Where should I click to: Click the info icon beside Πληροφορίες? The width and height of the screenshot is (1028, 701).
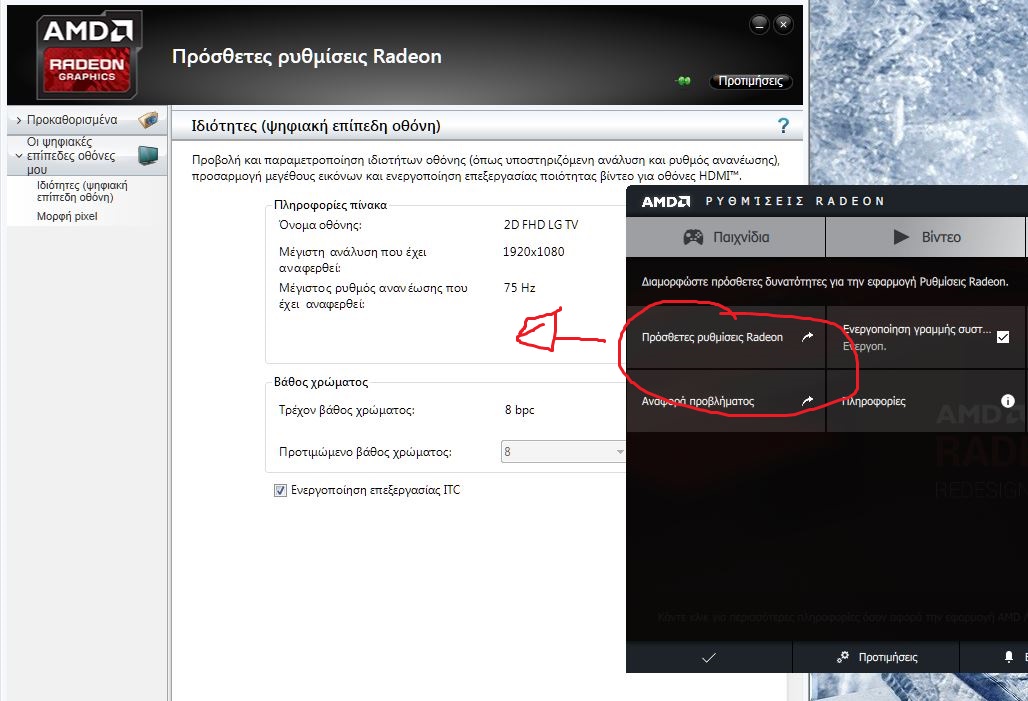click(x=1008, y=401)
